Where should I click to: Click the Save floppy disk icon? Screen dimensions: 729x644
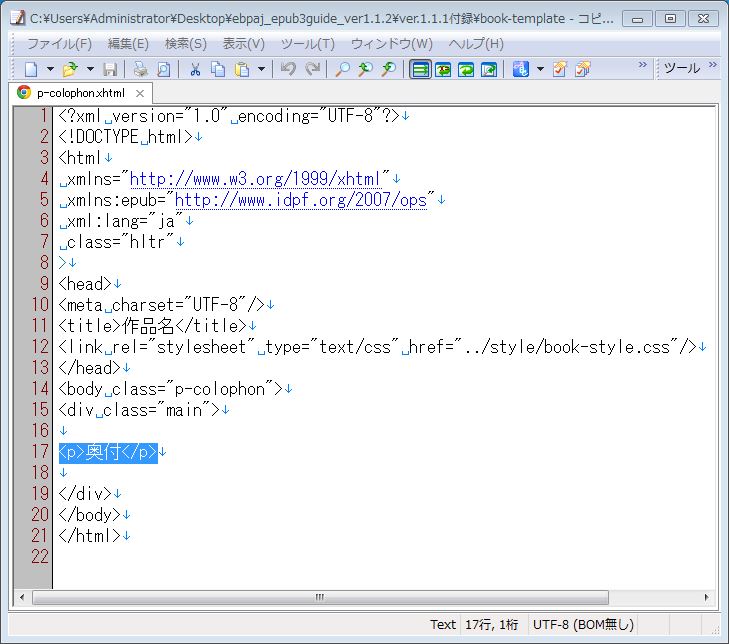point(110,69)
